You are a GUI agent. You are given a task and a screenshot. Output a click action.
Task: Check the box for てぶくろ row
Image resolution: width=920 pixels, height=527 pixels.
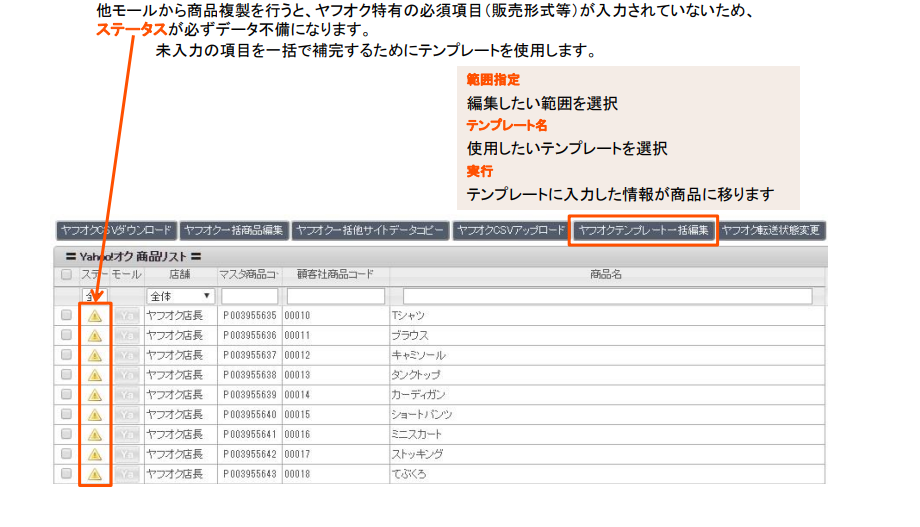point(66,473)
